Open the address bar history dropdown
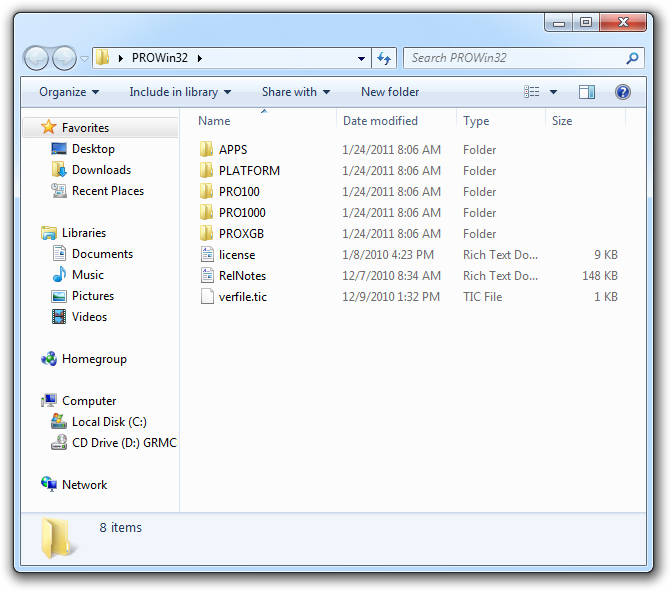Viewport: 672px width, 592px height. tap(361, 58)
